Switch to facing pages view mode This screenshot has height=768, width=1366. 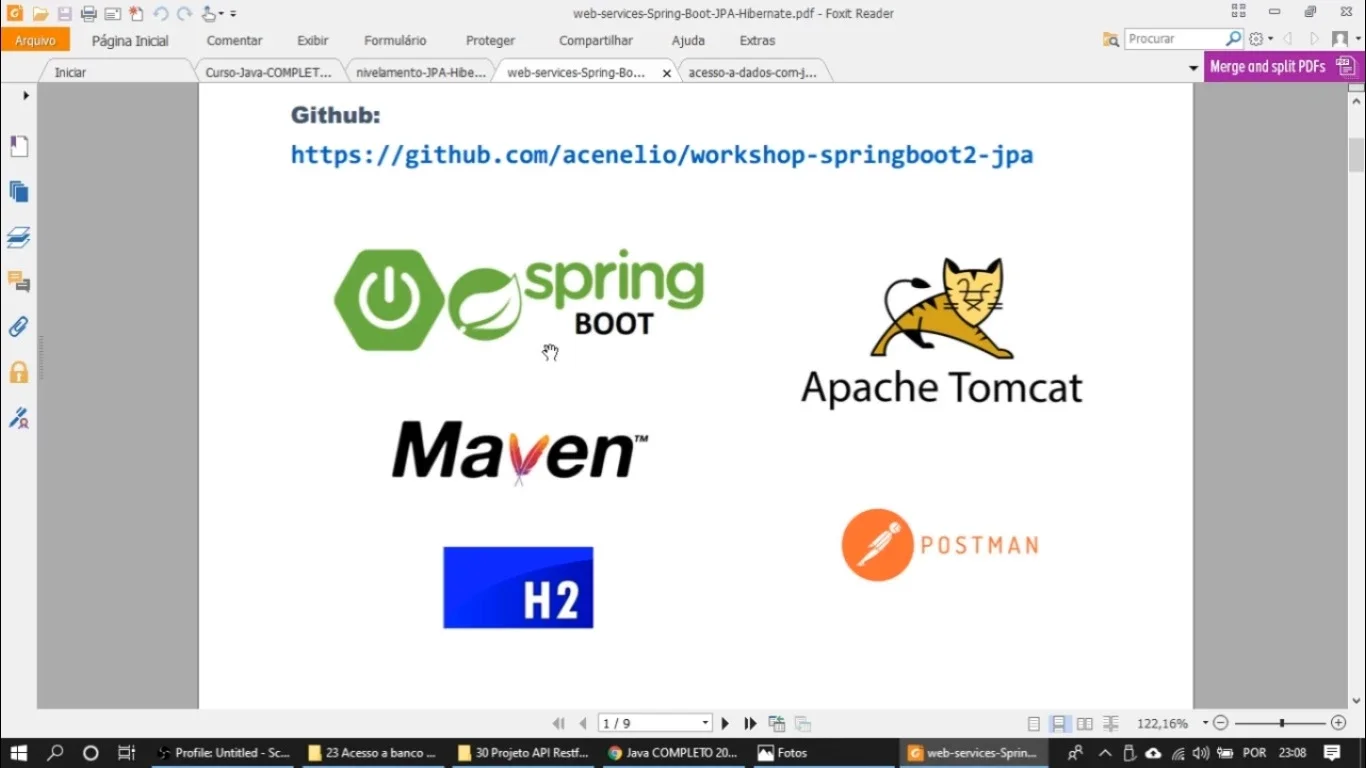tap(1084, 724)
